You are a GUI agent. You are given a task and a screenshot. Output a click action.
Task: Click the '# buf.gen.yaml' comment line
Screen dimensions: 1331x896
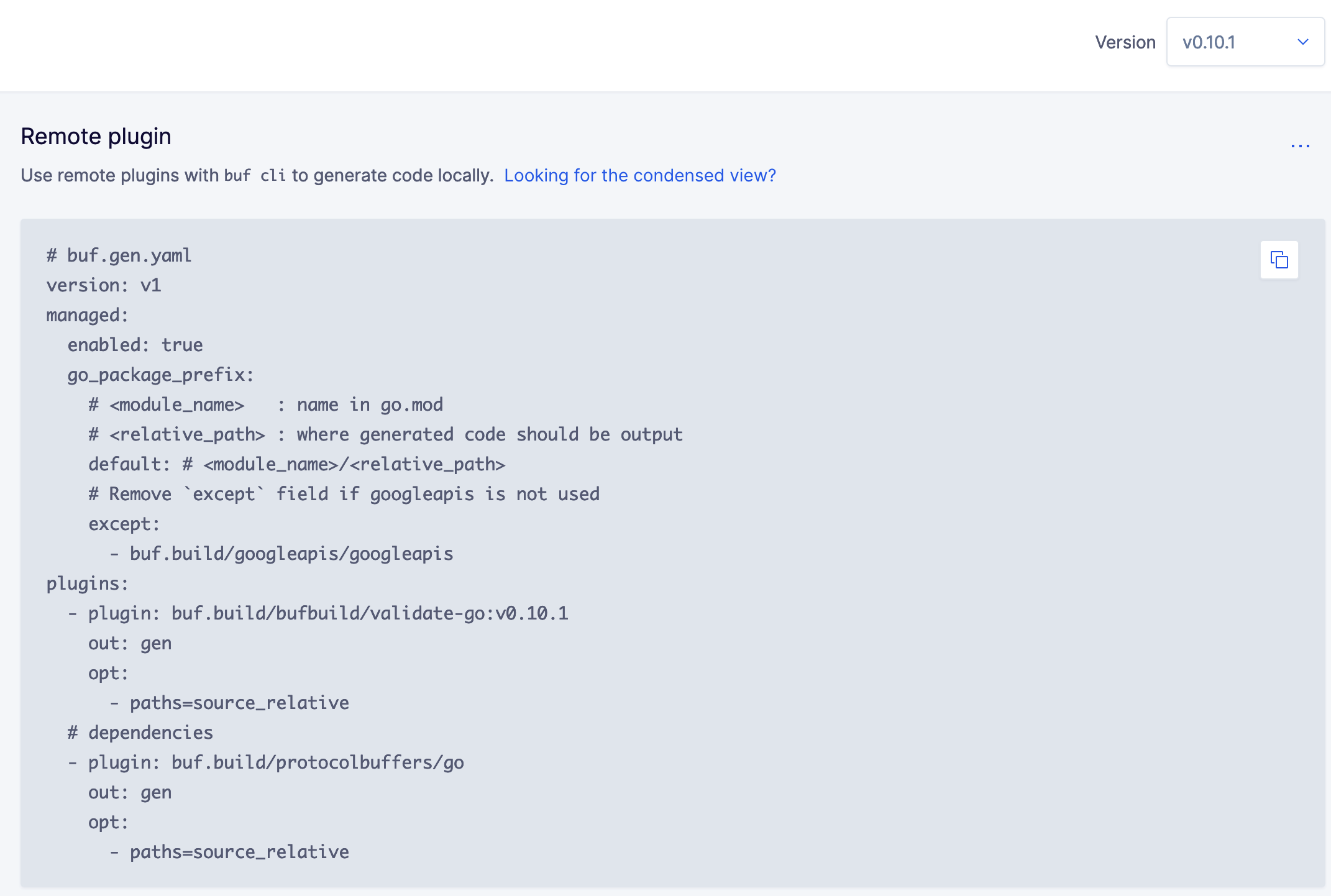click(119, 255)
